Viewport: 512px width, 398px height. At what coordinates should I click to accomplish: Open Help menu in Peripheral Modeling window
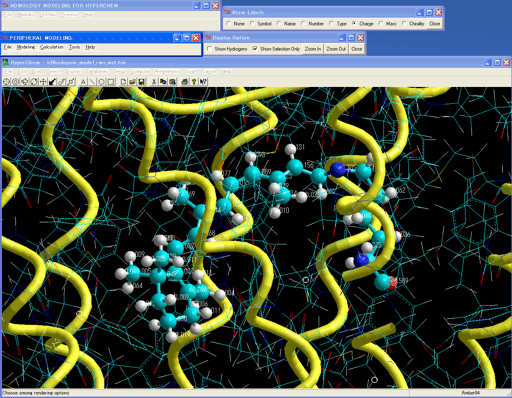90,47
